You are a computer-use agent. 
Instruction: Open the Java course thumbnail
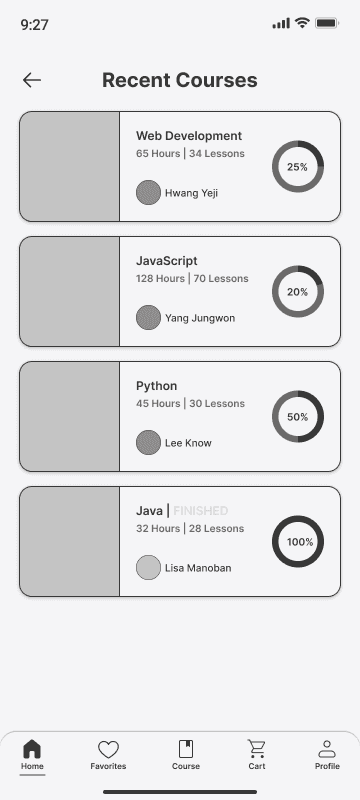coord(69,541)
